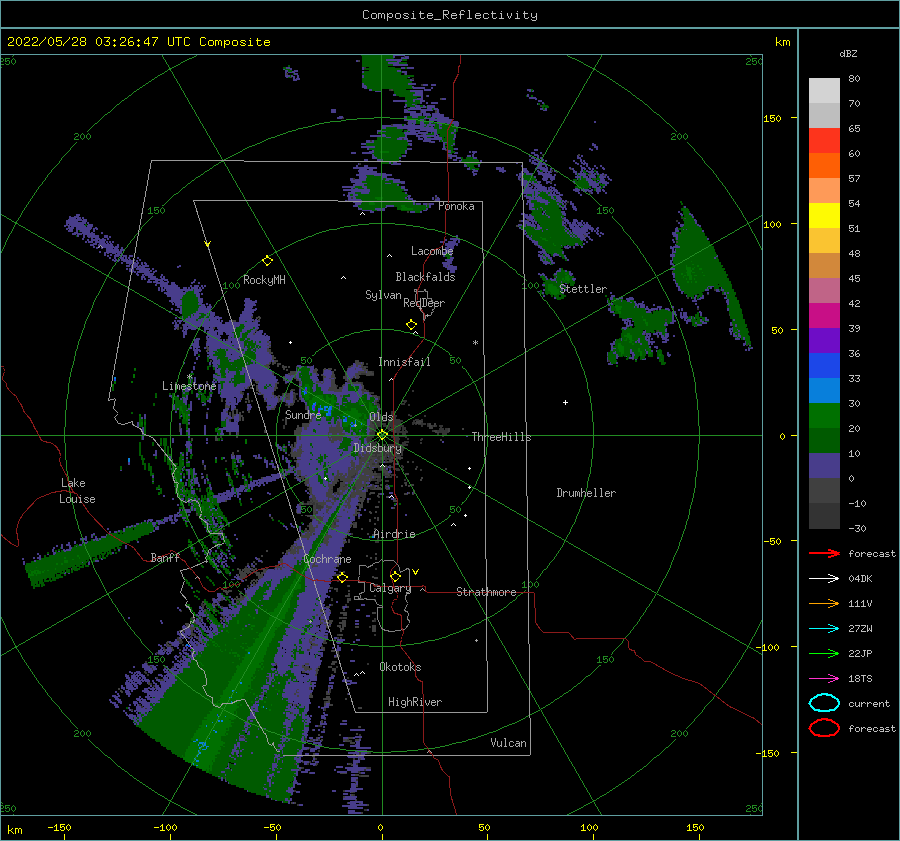Viewport: 900px width, 841px height.
Task: Click the Ponoka city label
Action: click(456, 206)
